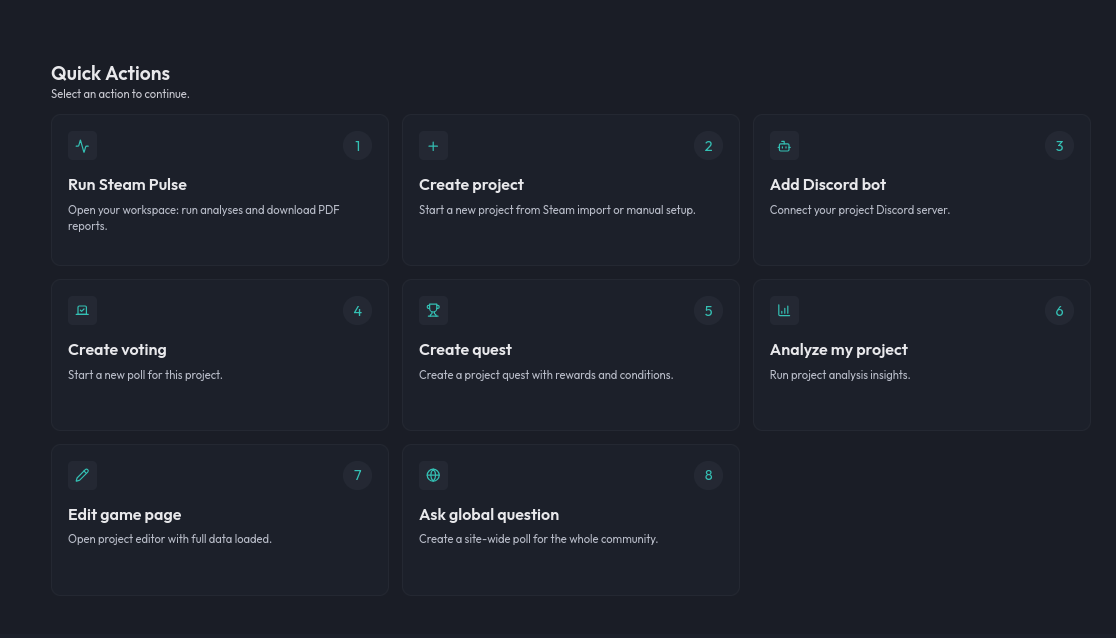This screenshot has height=638, width=1116.
Task: Start Add Discord bot action
Action: tap(921, 190)
